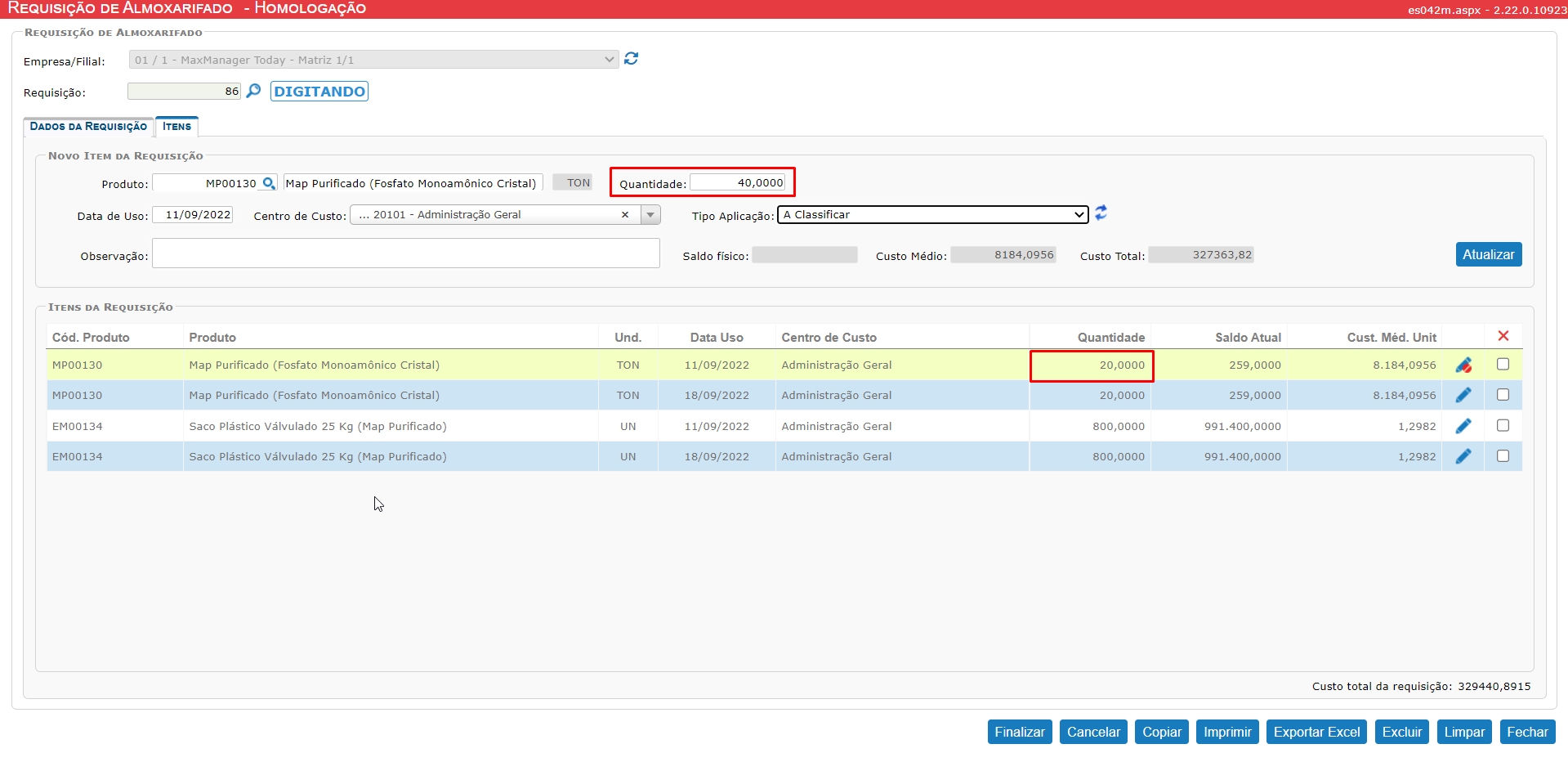Click Und. column header
The image size is (1568, 762).
628,337
